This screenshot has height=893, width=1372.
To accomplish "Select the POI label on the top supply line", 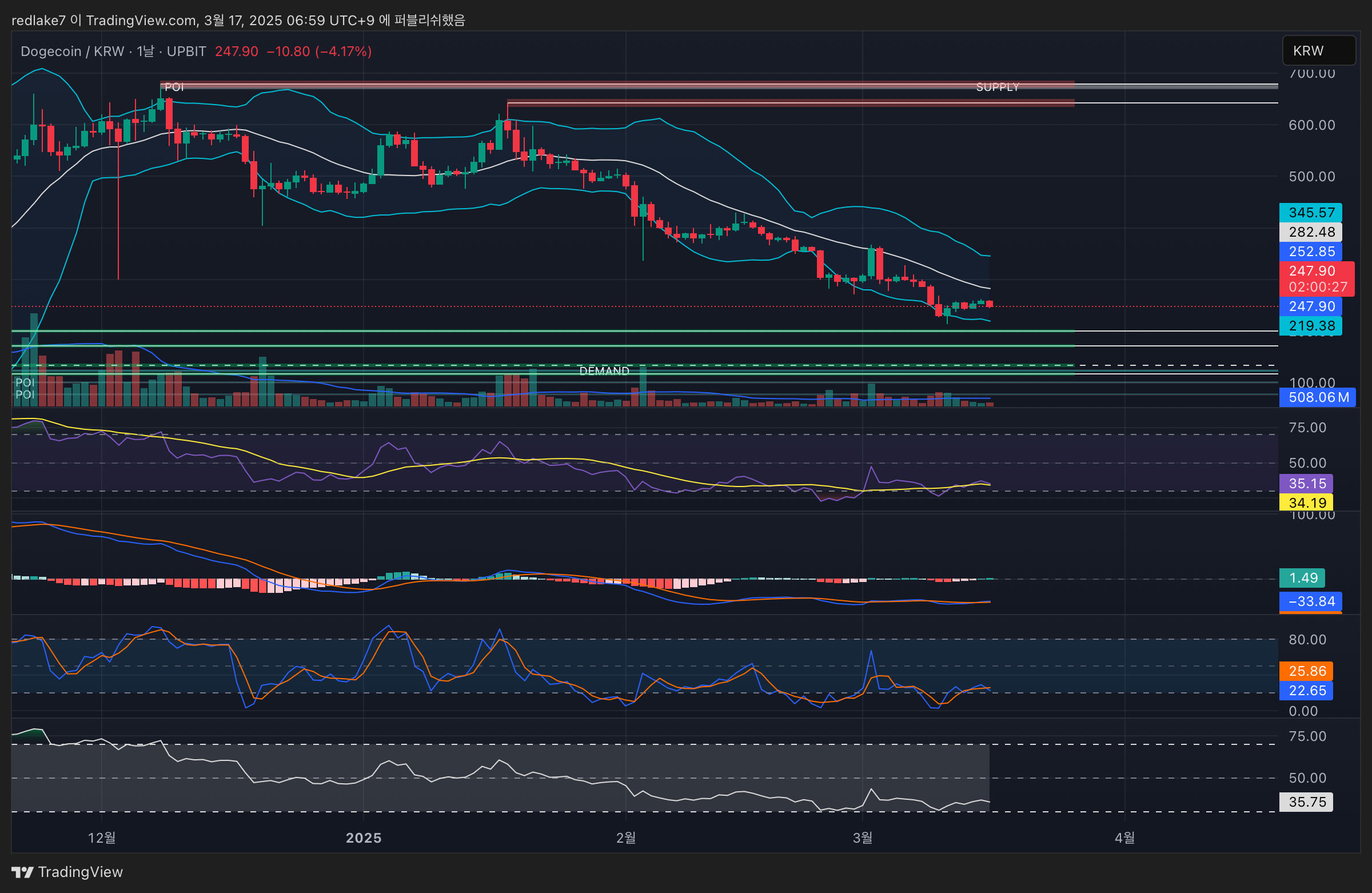I will (174, 87).
